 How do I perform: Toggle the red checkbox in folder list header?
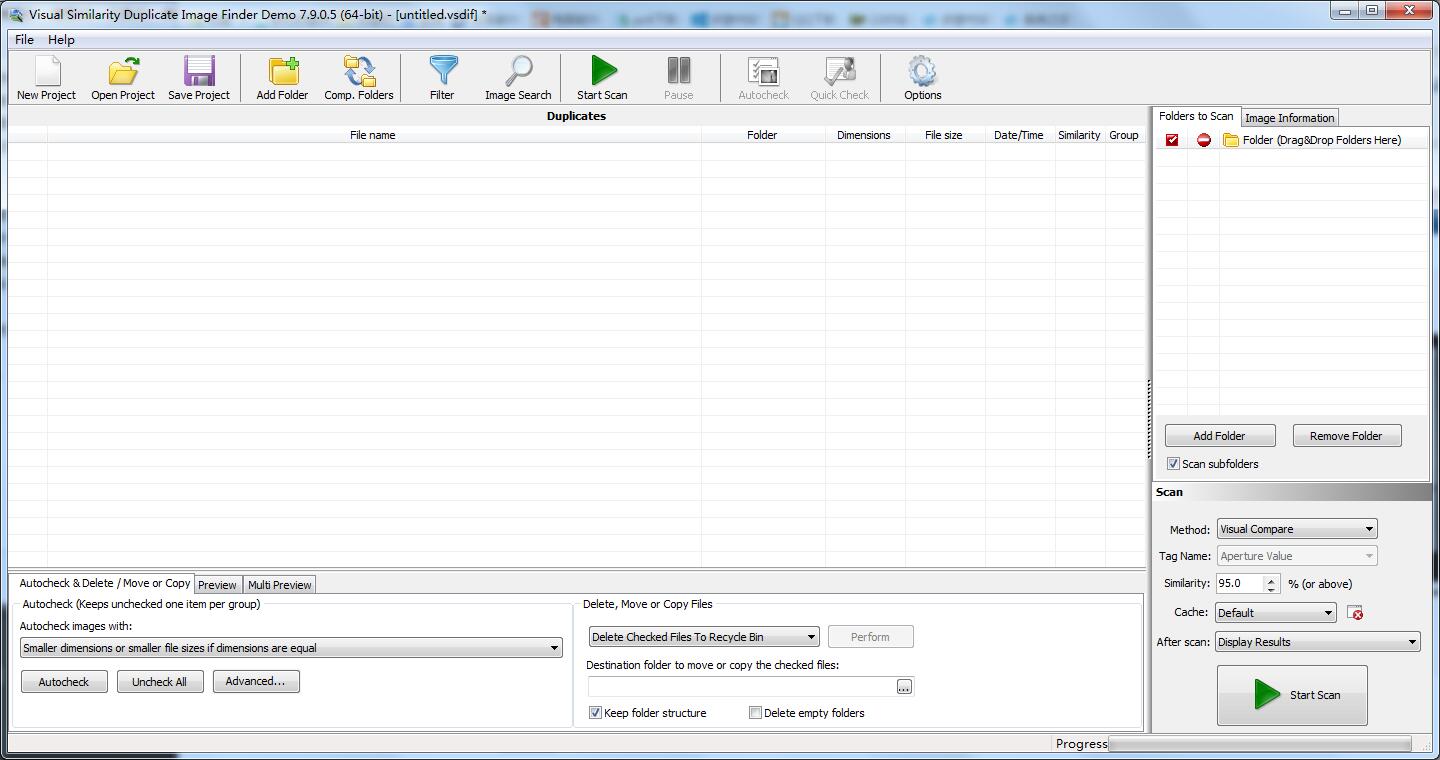(x=1172, y=140)
